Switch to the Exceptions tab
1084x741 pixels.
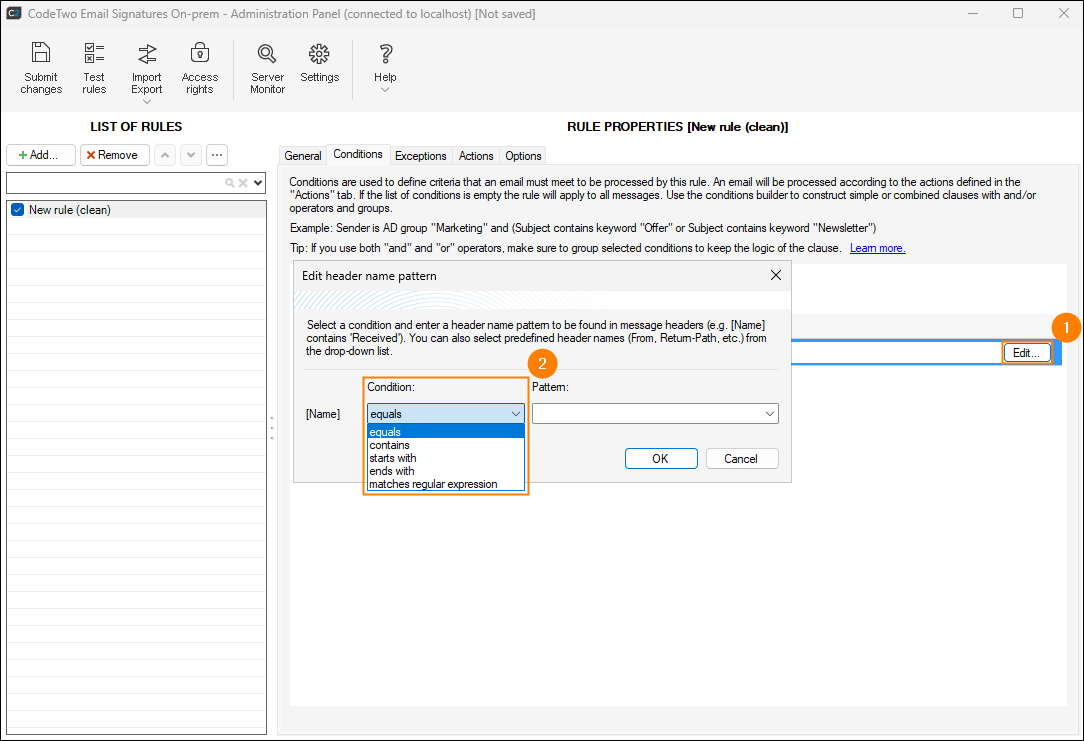pyautogui.click(x=420, y=156)
